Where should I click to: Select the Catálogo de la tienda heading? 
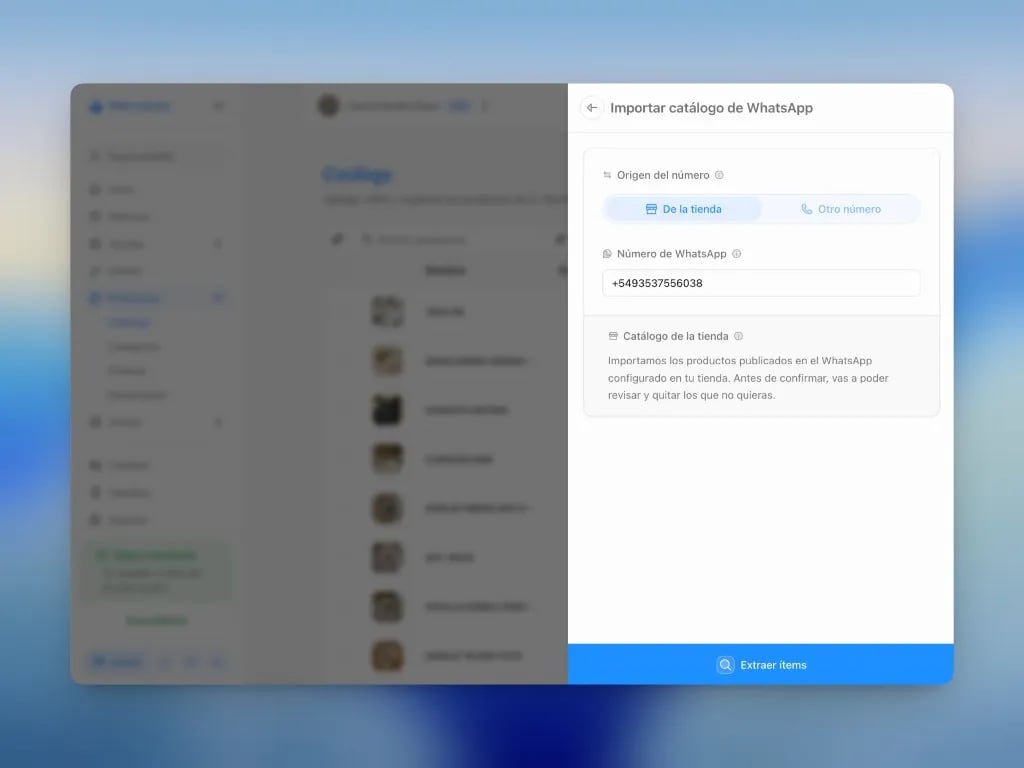tap(675, 336)
